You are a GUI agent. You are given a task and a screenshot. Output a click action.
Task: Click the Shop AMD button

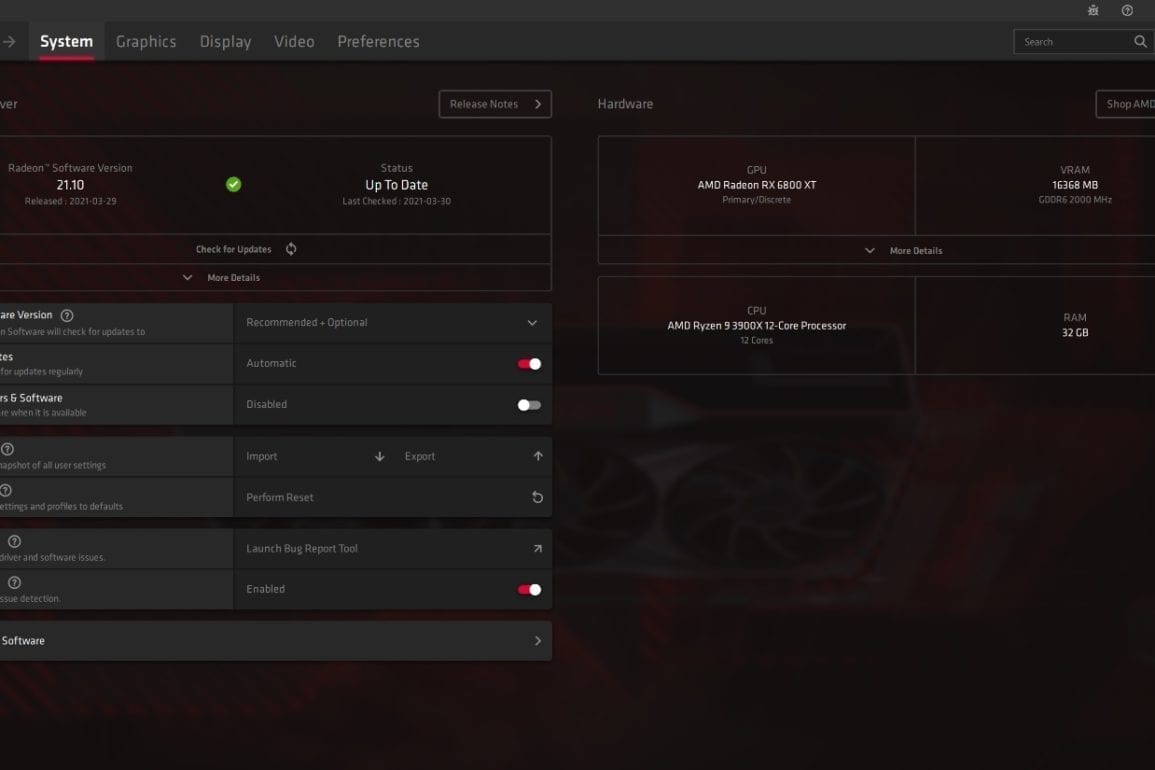pyautogui.click(x=1126, y=104)
